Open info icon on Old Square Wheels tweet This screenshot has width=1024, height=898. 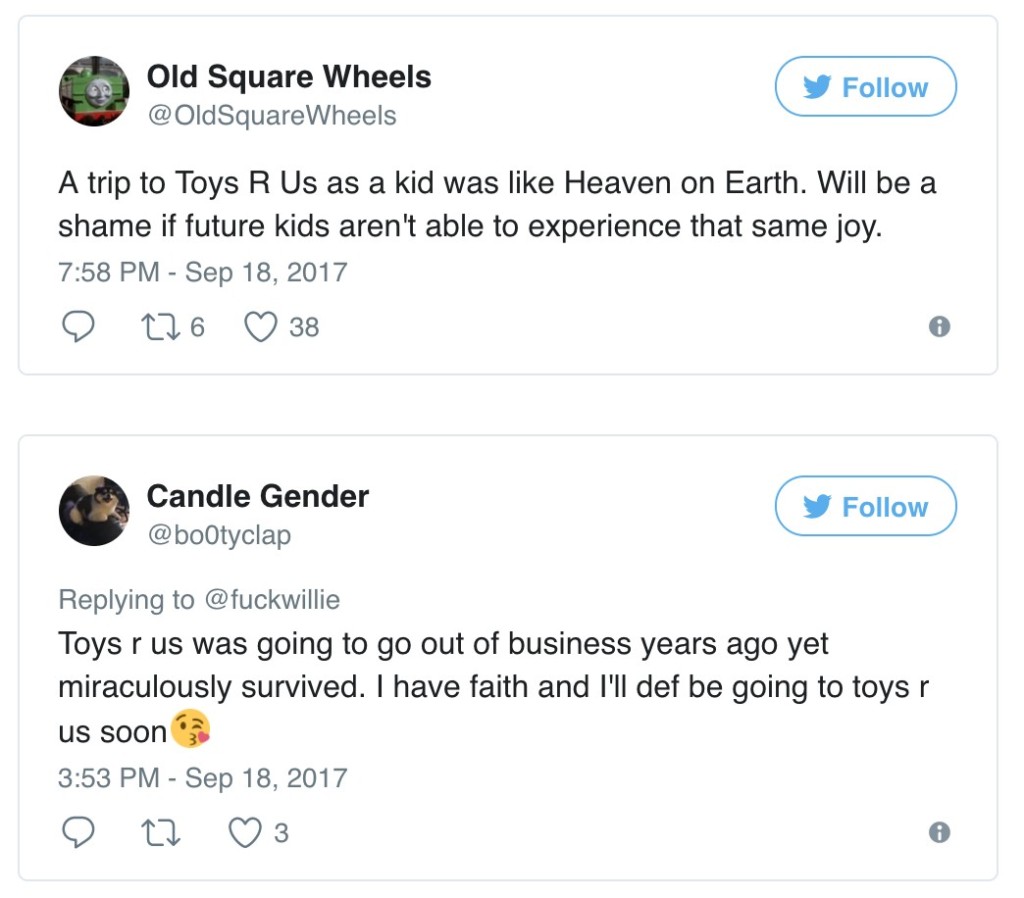939,327
